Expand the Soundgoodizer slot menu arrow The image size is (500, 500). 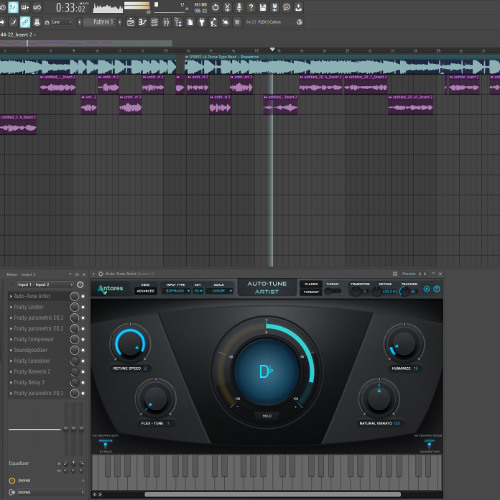11,350
